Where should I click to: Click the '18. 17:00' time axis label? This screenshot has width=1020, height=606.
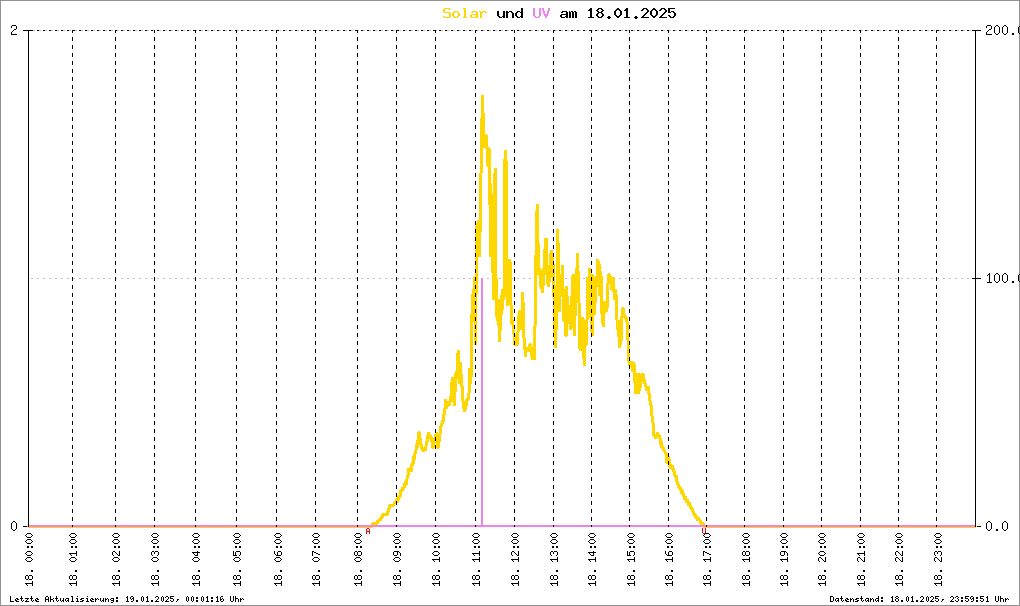tap(707, 560)
